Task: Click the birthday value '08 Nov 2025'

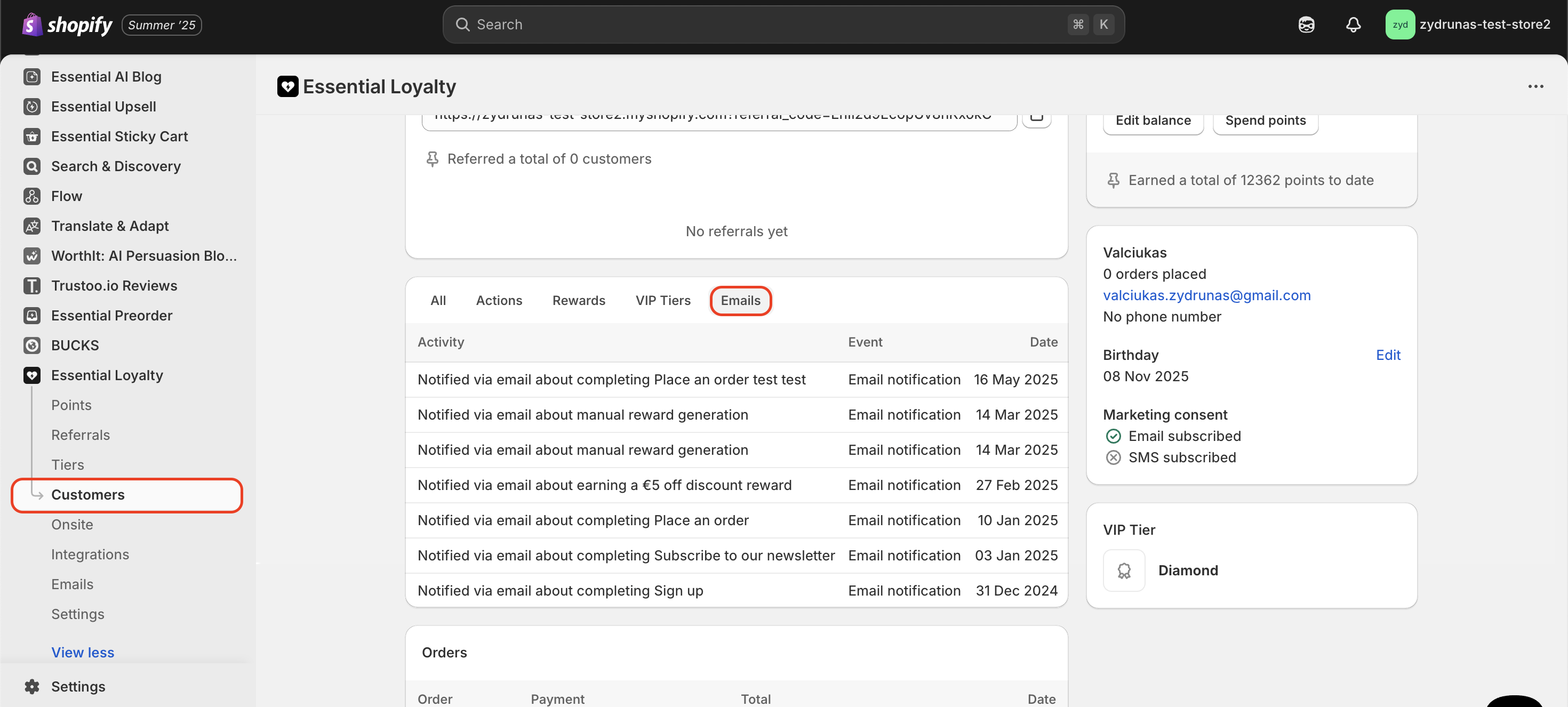Action: point(1146,376)
